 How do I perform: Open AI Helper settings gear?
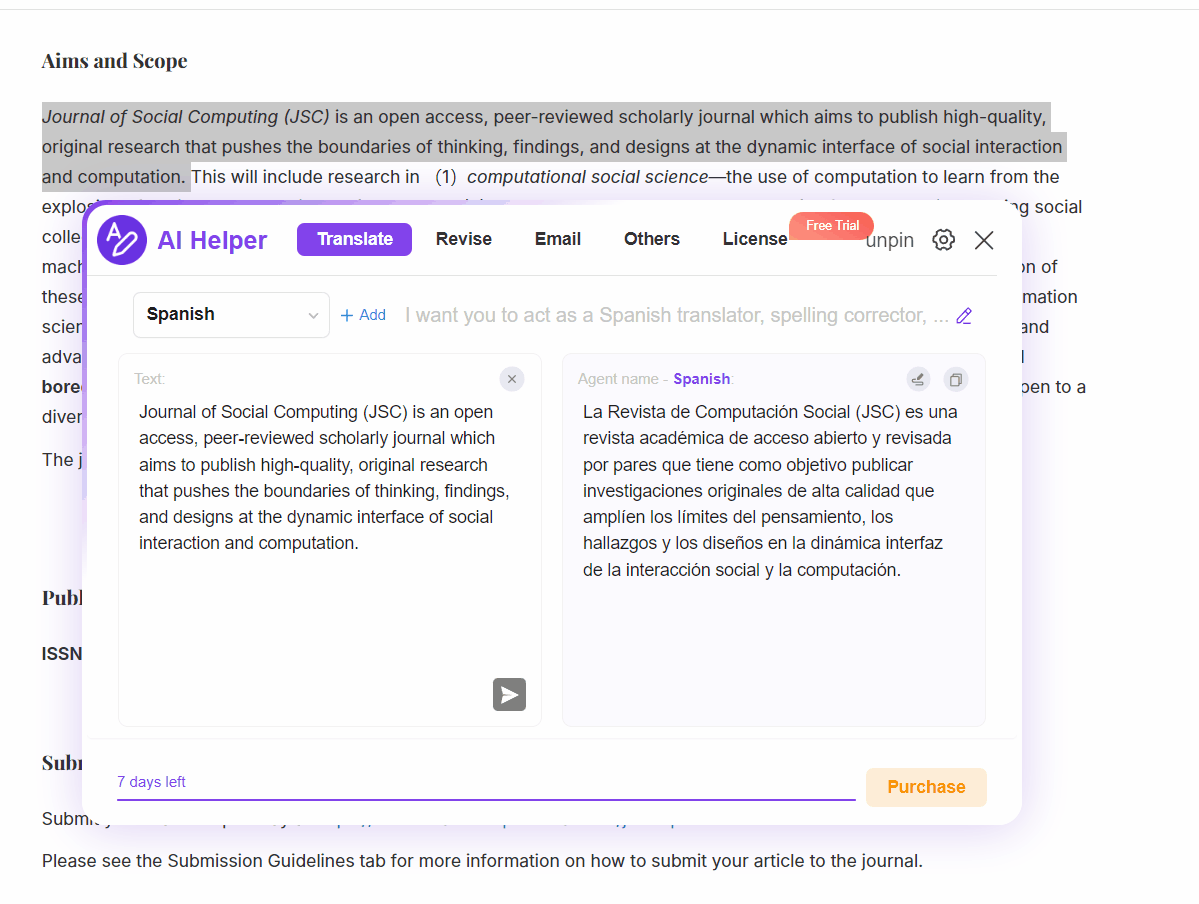(943, 240)
